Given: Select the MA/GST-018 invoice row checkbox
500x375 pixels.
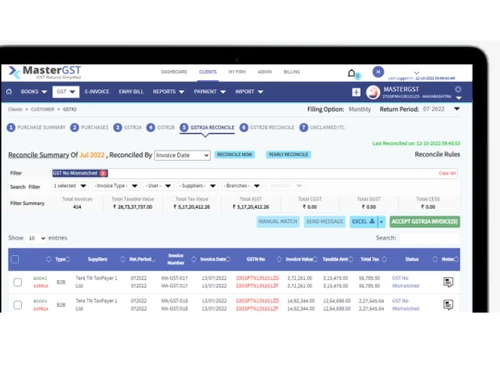Looking at the screenshot, I should pos(18,305).
